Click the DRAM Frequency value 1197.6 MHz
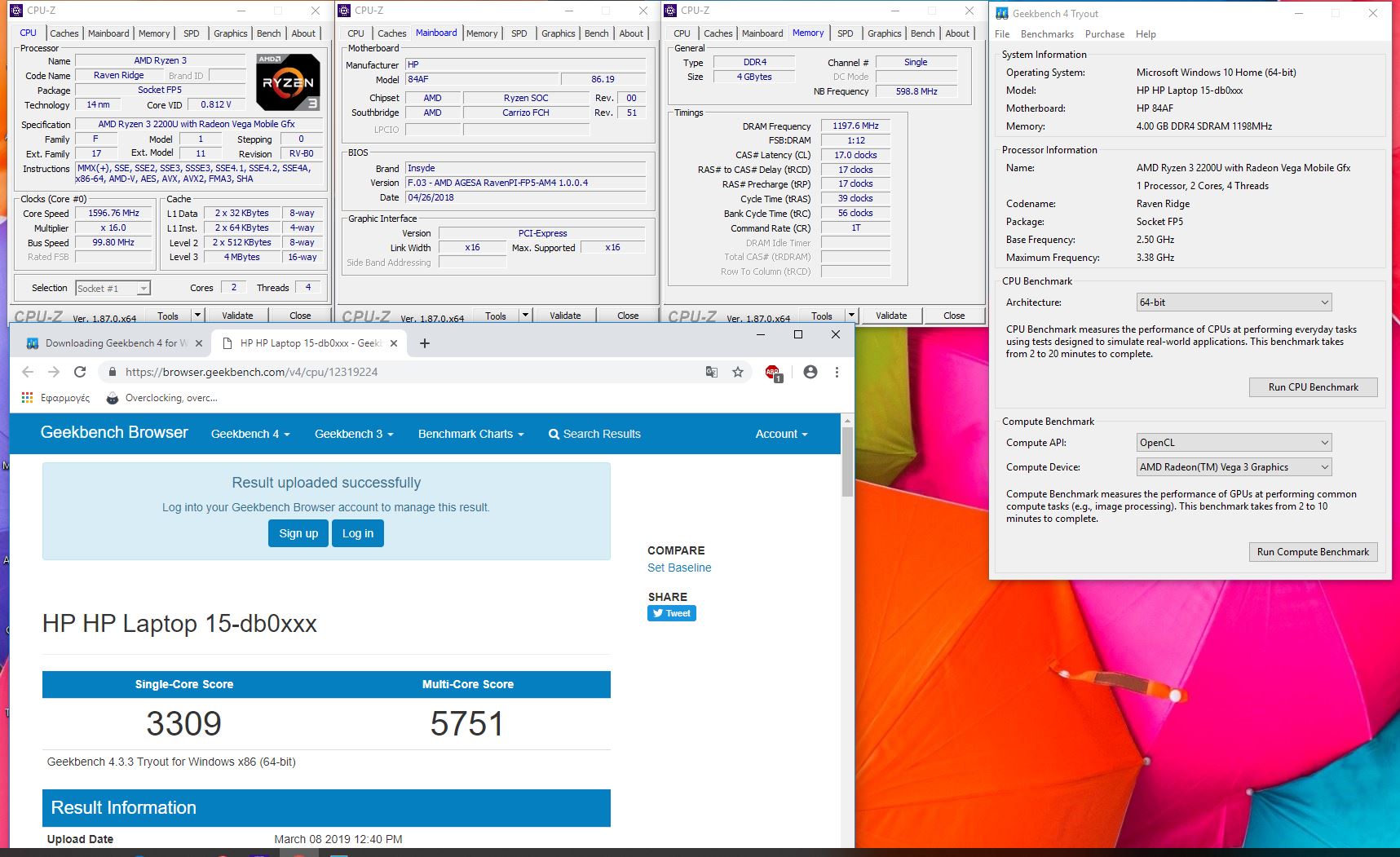 pos(855,126)
